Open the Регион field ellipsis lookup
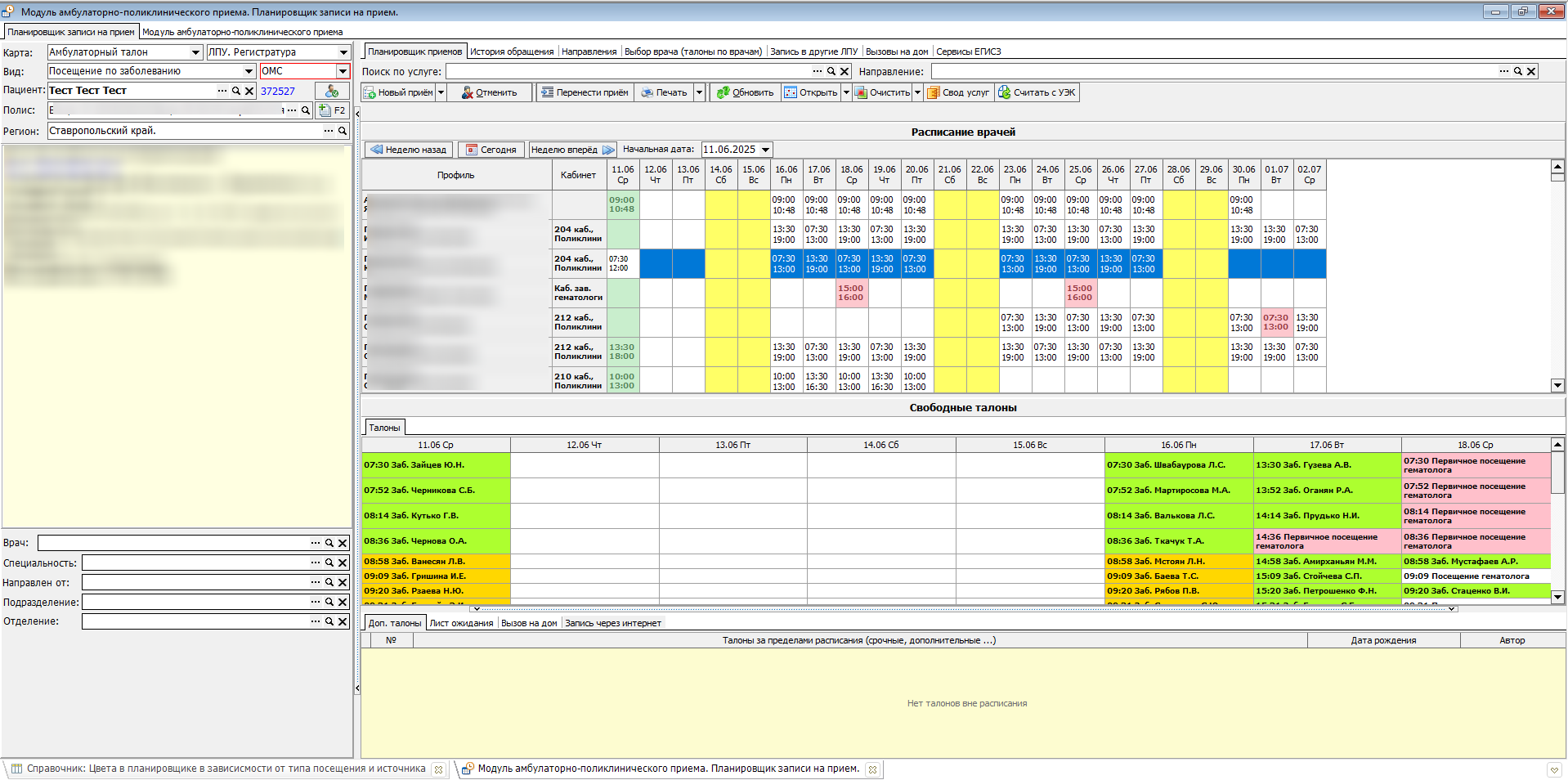Viewport: 1568px width, 780px height. point(329,131)
